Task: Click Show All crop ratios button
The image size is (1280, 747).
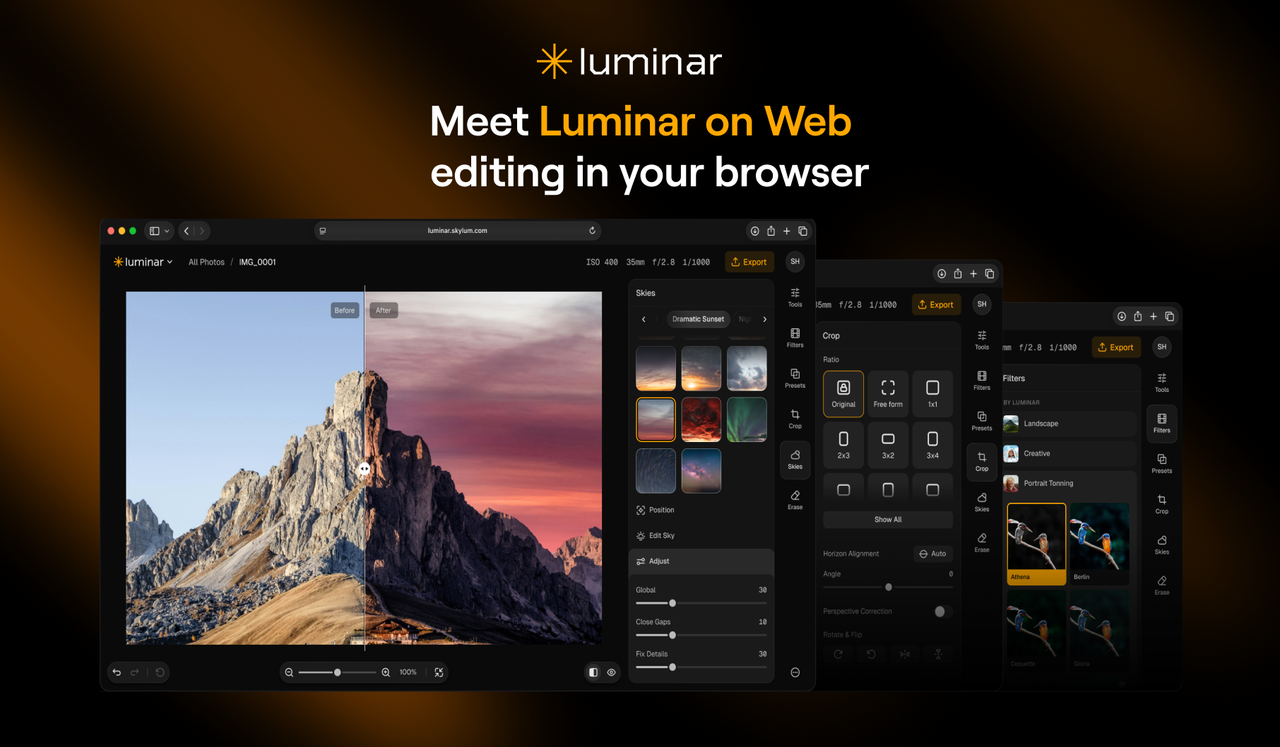Action: [x=888, y=520]
